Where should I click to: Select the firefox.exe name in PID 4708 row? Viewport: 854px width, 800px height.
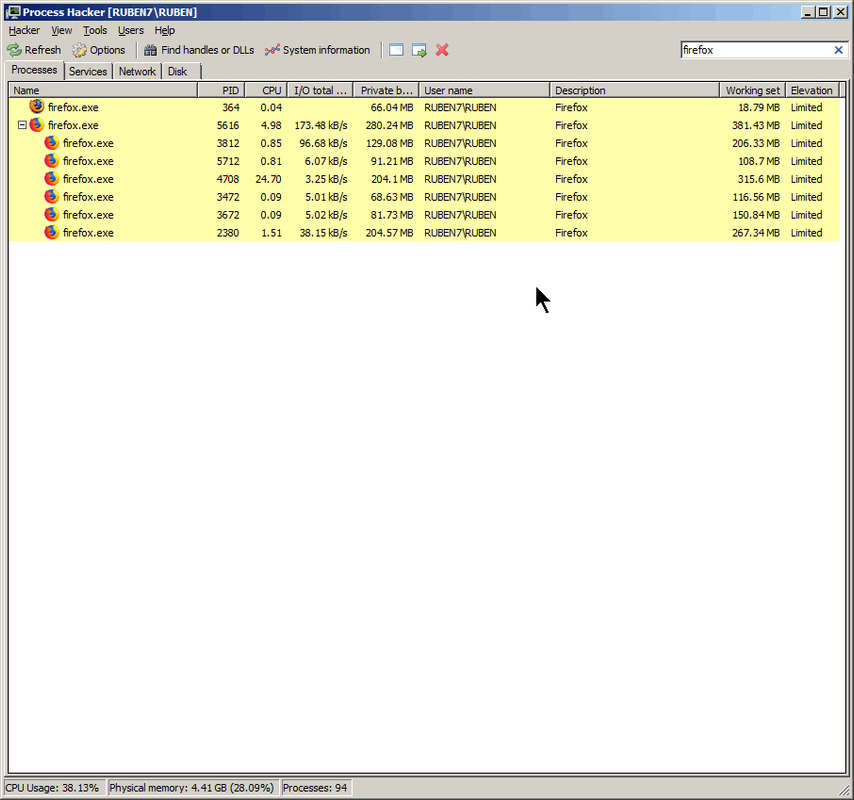(88, 179)
